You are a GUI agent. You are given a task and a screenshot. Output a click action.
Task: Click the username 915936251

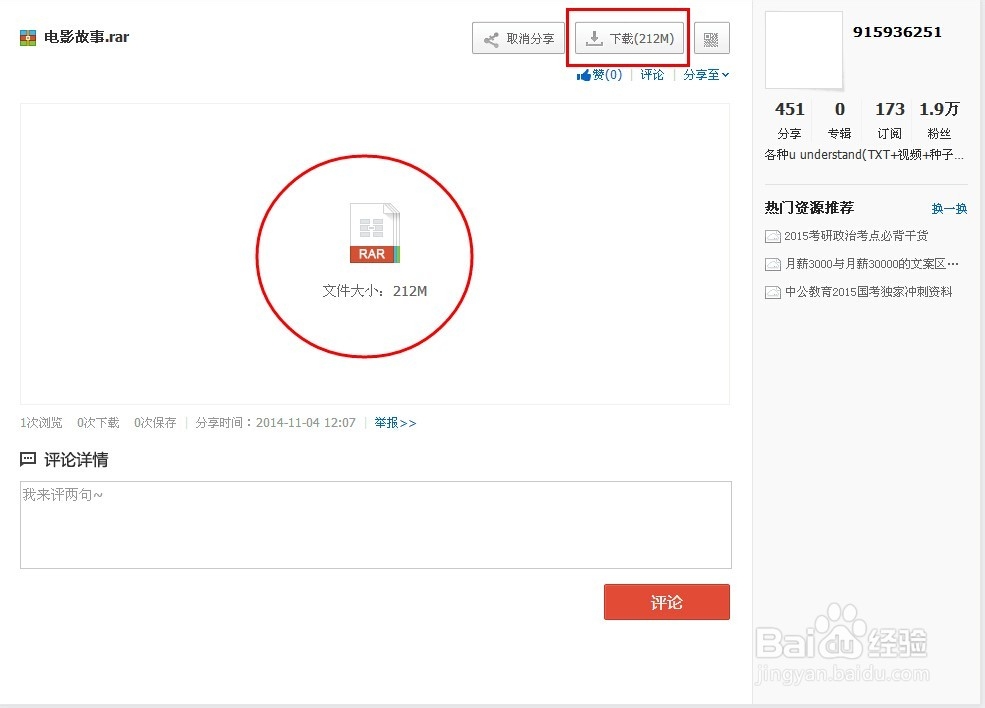pos(897,33)
